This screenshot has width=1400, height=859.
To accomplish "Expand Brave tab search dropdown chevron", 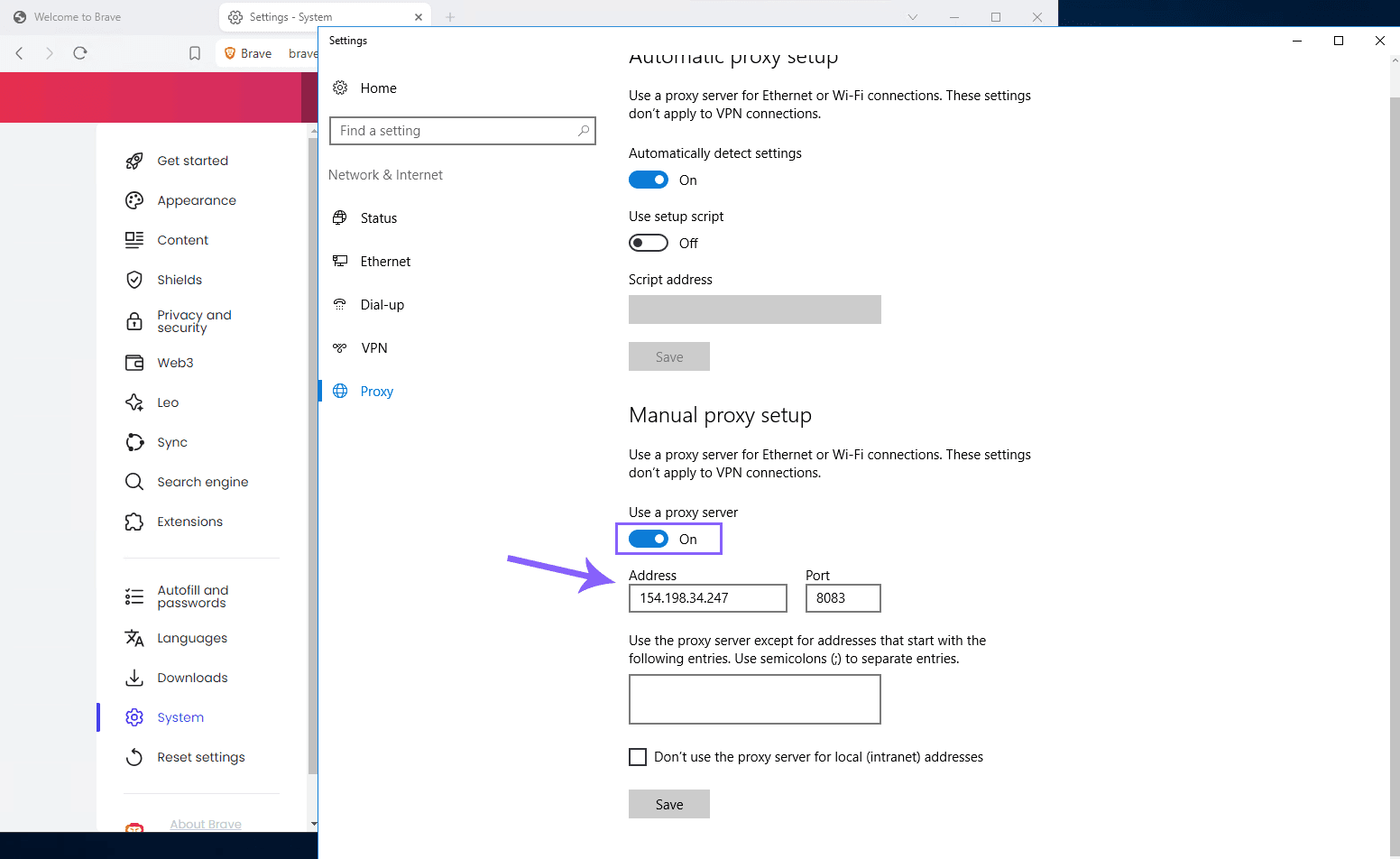I will [x=913, y=17].
